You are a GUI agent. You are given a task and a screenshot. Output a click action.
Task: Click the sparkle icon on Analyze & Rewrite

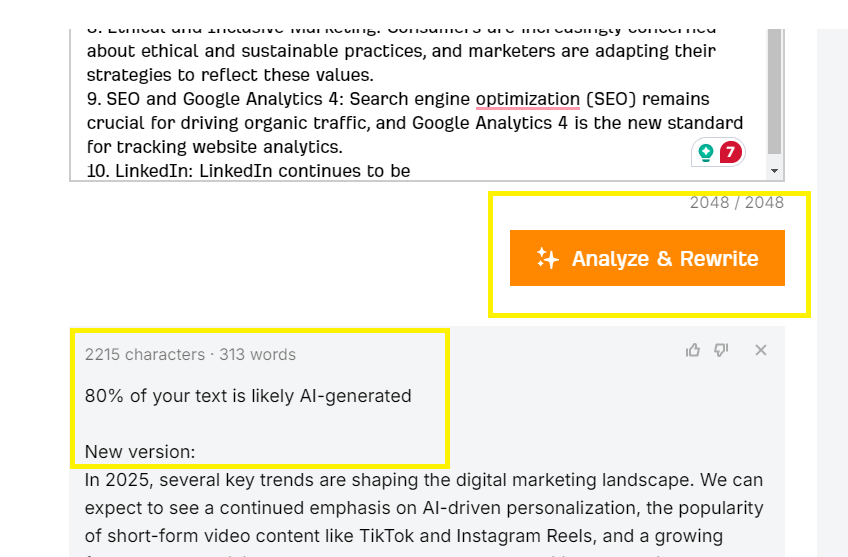(x=547, y=258)
